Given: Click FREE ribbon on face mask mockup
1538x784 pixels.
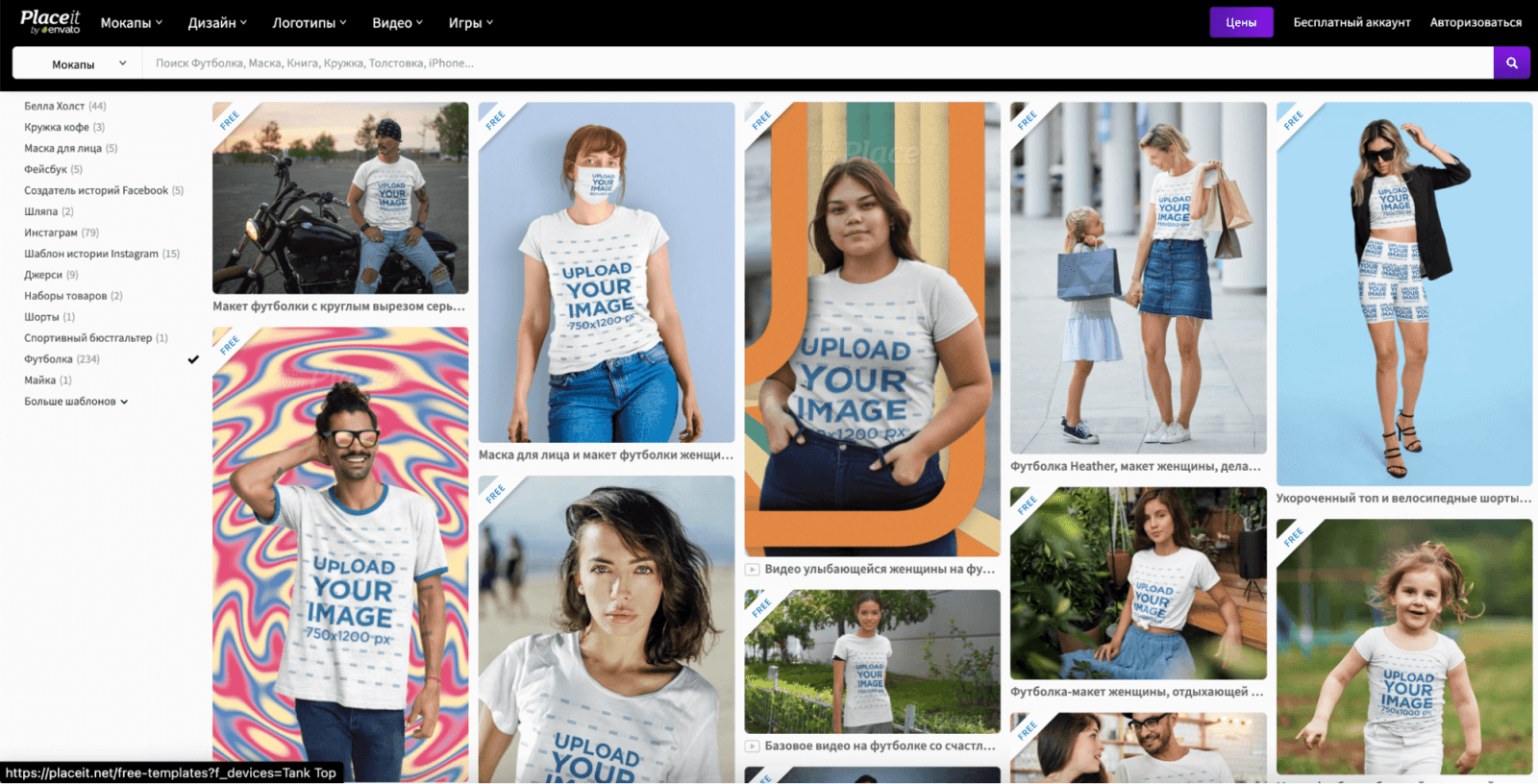Looking at the screenshot, I should pyautogui.click(x=494, y=119).
